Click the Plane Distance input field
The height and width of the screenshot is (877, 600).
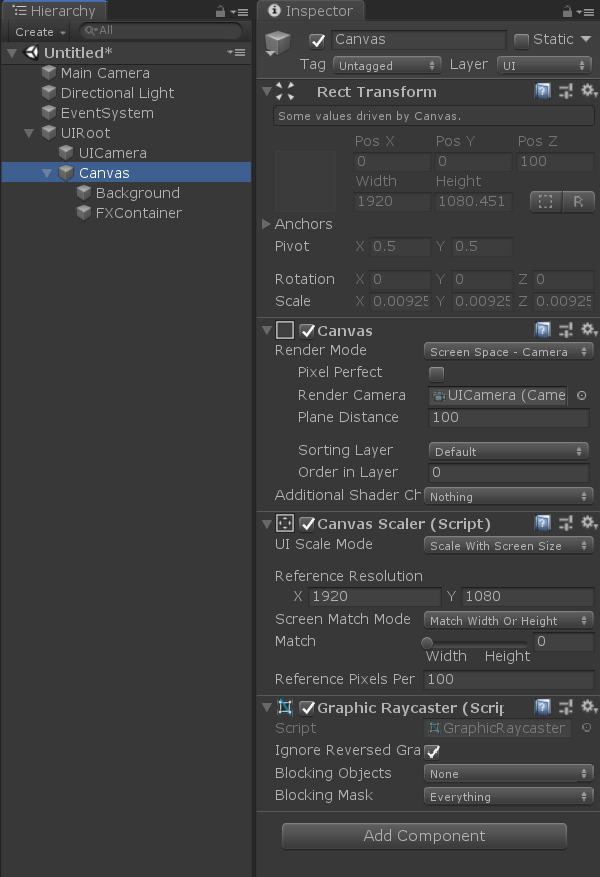[509, 417]
